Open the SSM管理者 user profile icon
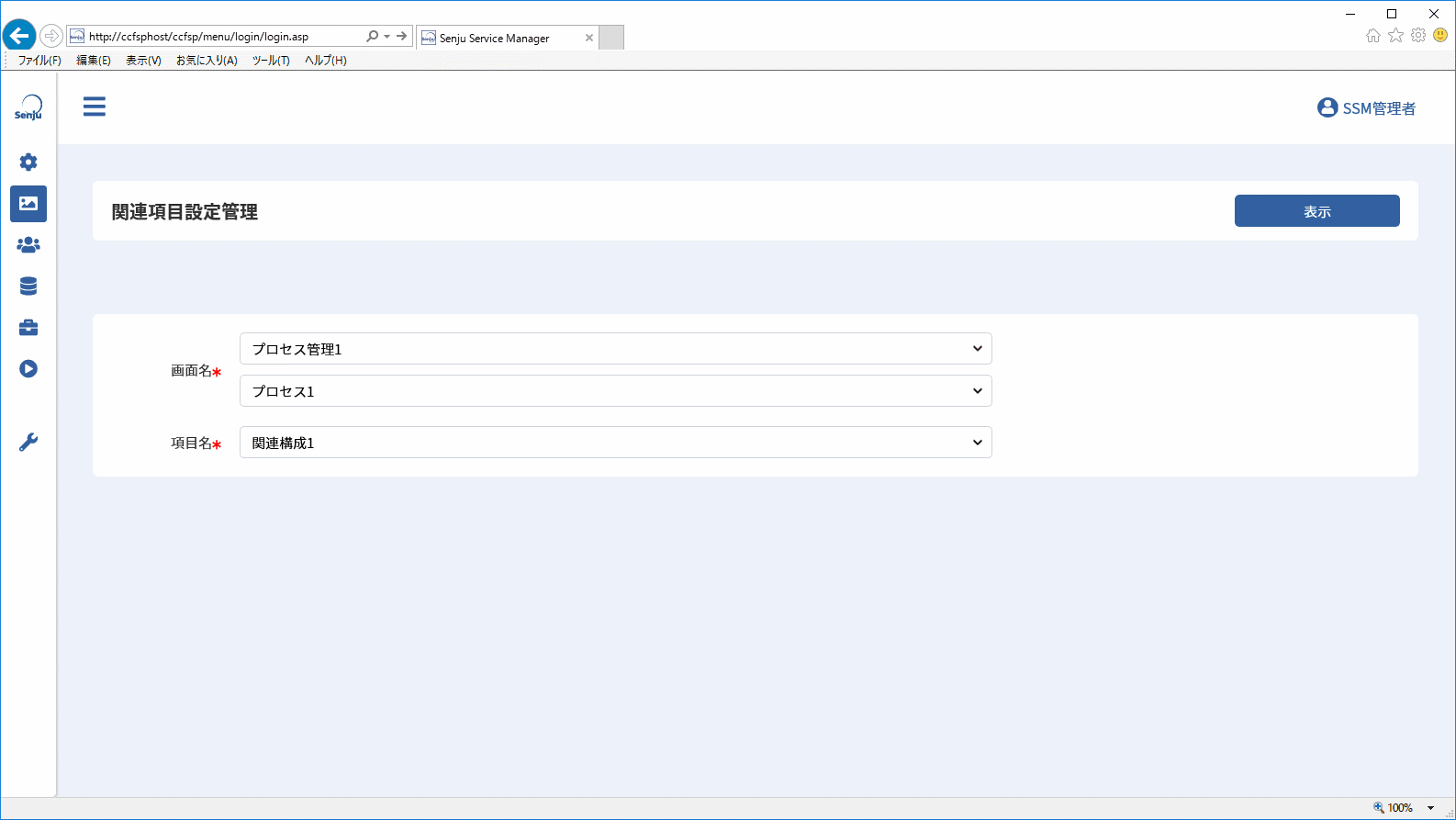Screen dimensions: 1456x820 (x=1327, y=107)
